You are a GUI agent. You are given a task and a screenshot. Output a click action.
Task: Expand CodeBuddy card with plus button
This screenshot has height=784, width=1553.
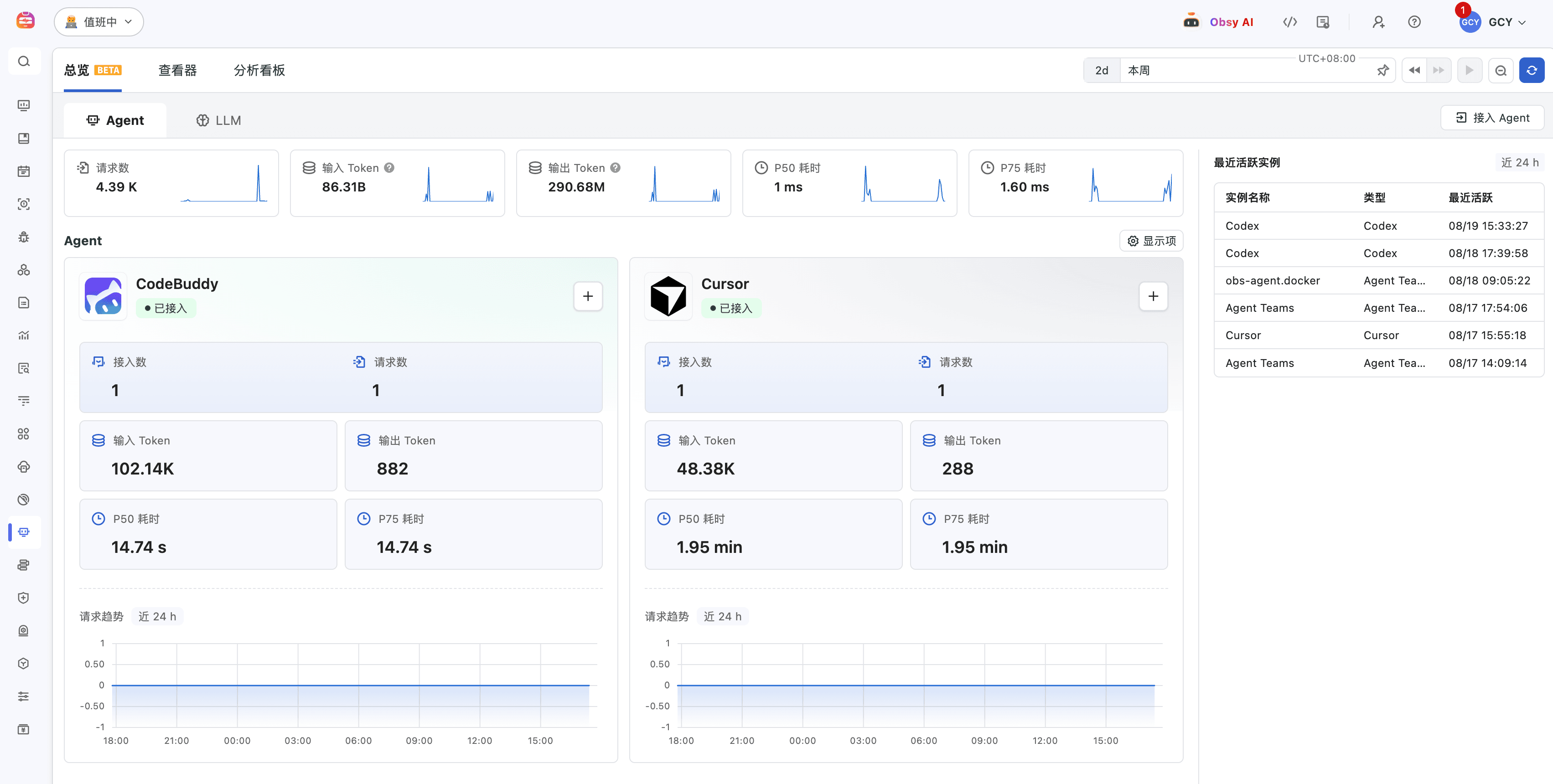pos(588,296)
